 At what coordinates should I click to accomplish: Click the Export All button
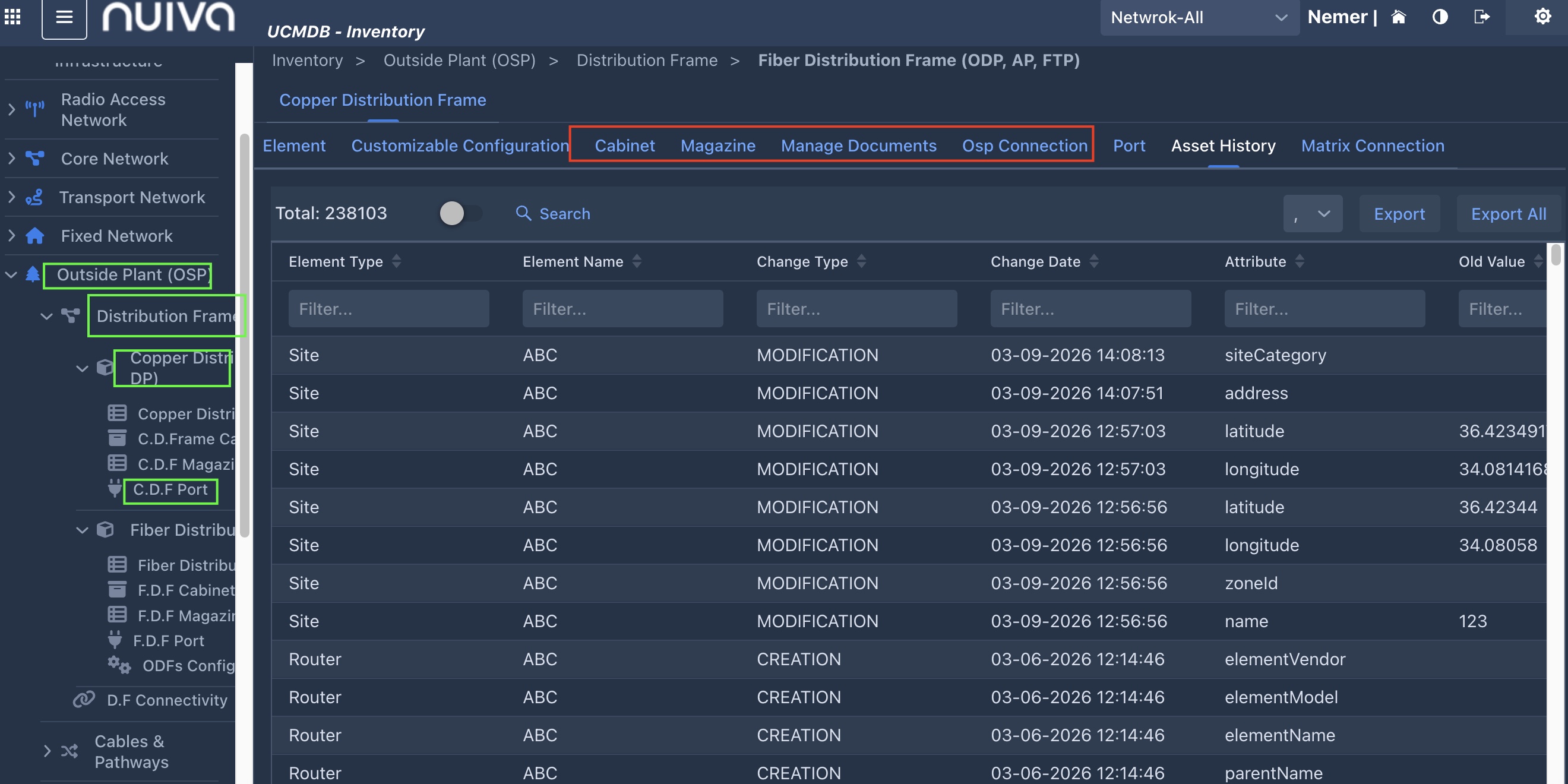[1508, 214]
